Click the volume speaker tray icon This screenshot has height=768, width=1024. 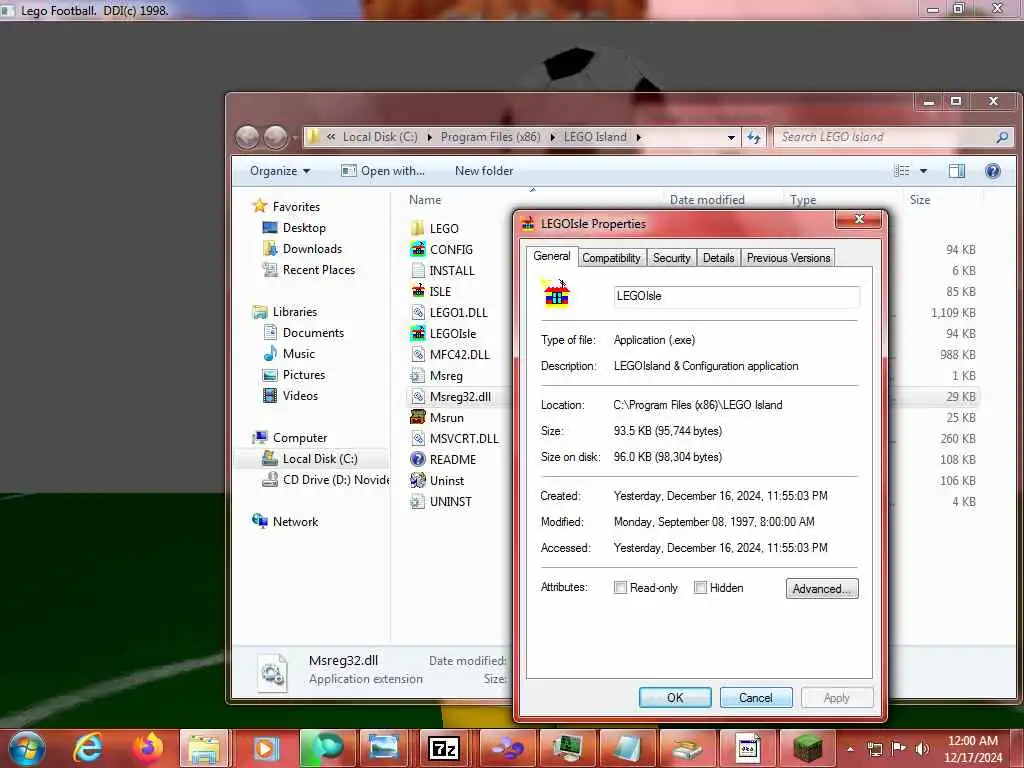click(x=922, y=749)
